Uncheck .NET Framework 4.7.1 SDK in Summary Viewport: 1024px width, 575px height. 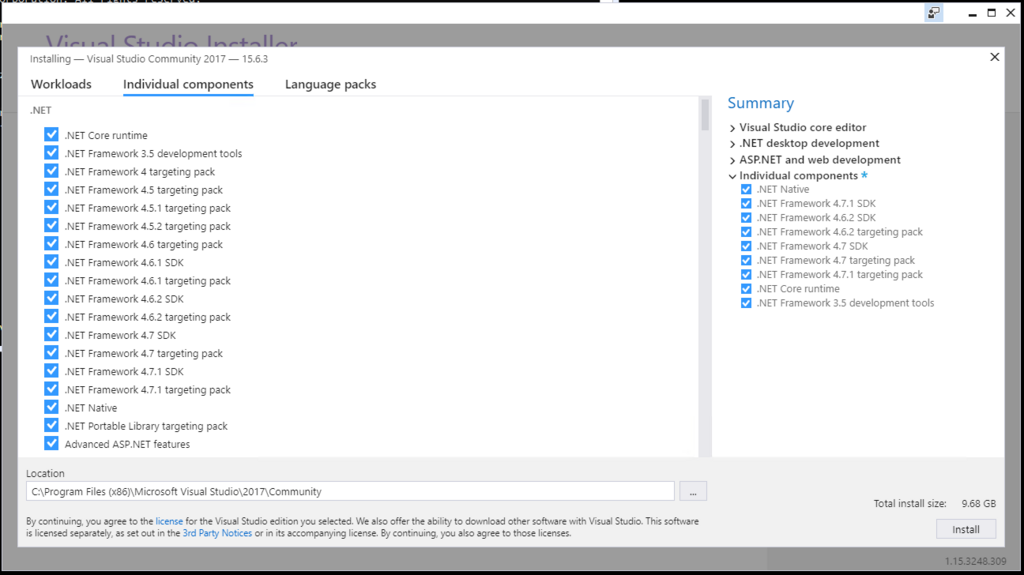(x=746, y=204)
